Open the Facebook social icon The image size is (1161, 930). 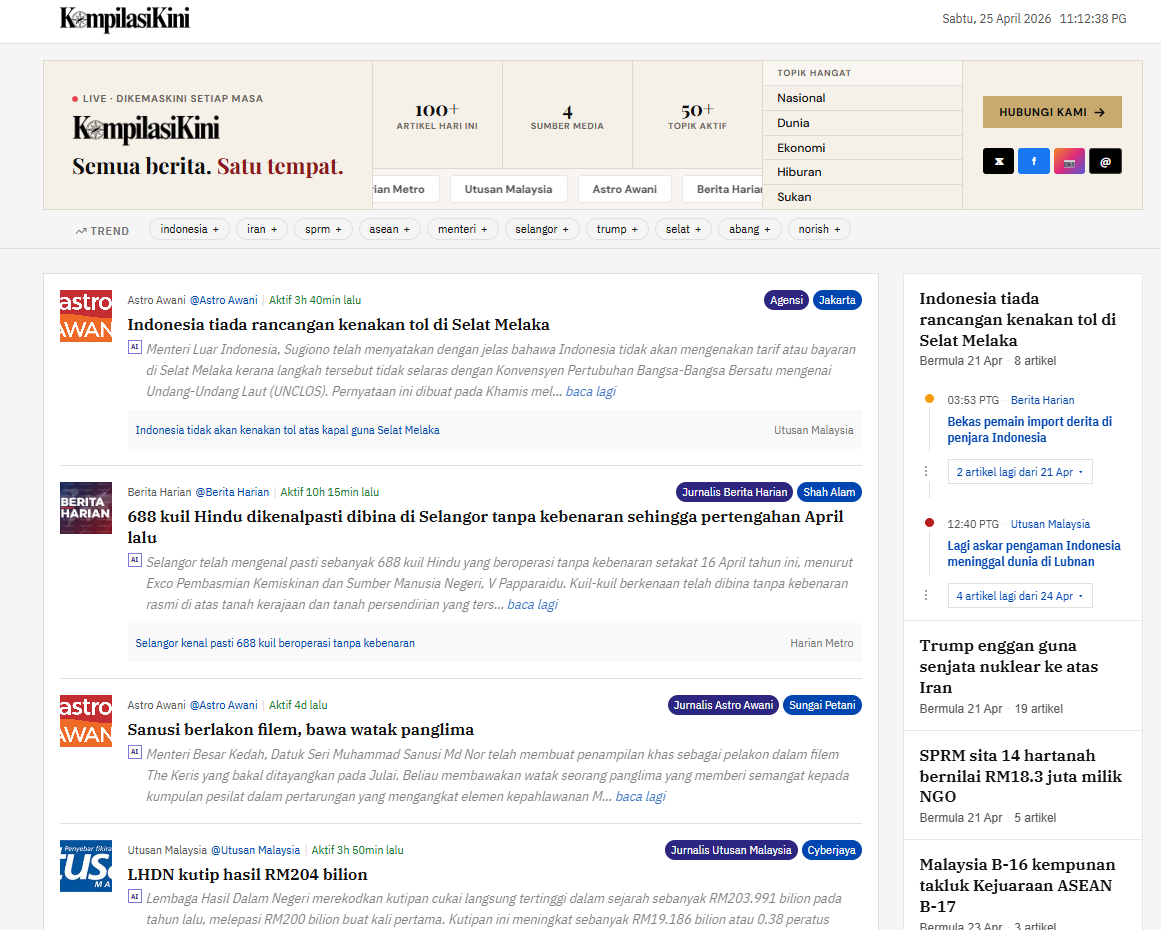1034,161
